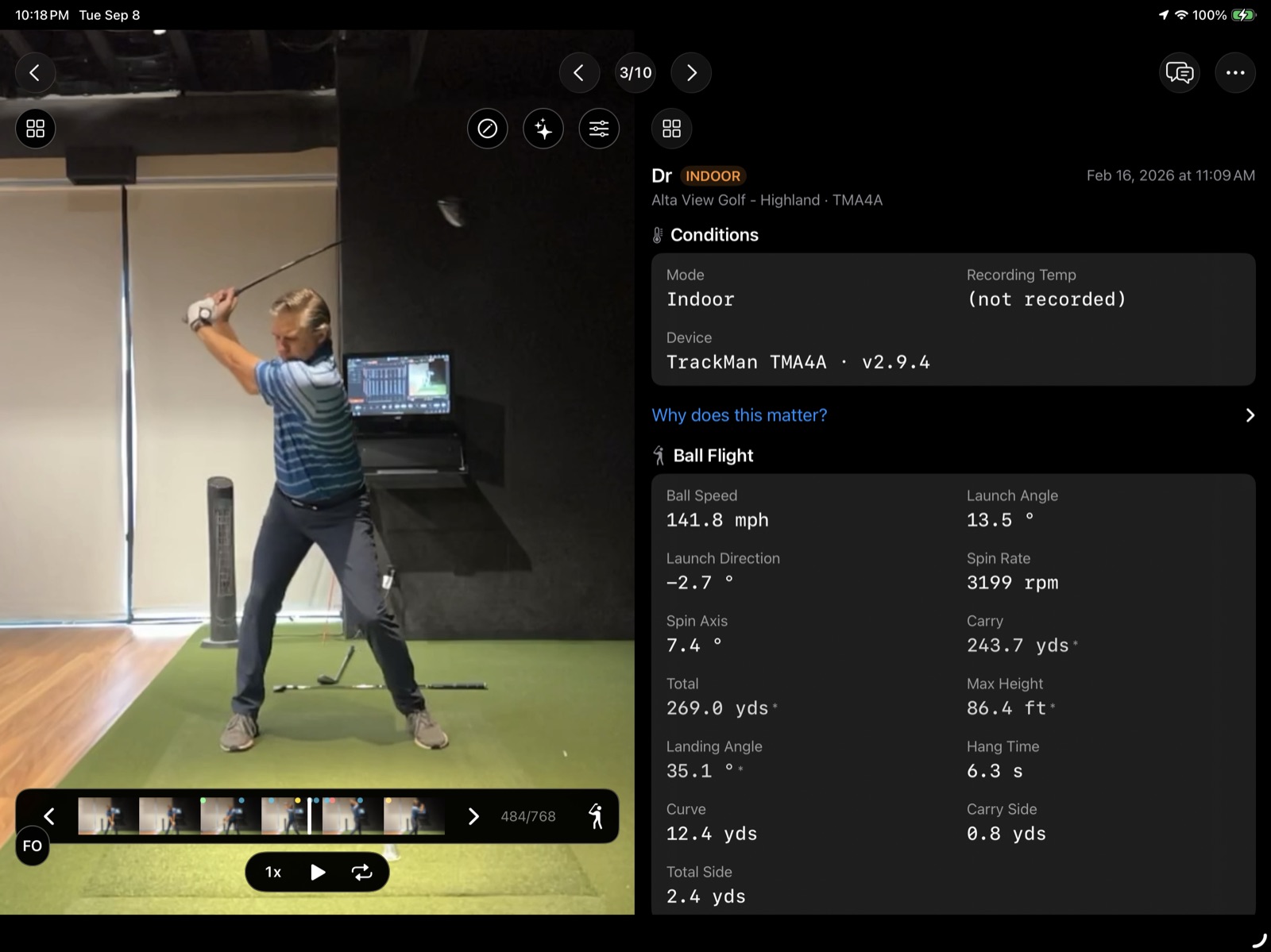Expand the chevron beside Why does this matter
The image size is (1271, 952).
(1250, 415)
